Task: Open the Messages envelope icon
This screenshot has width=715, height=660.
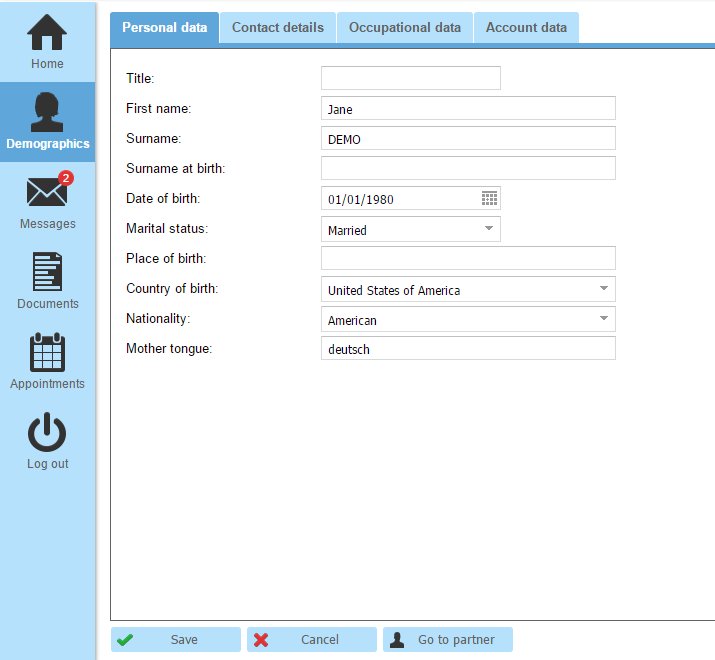Action: 47,192
